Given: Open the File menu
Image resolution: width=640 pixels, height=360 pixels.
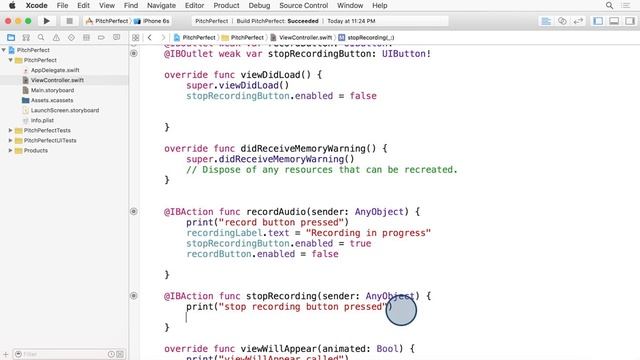Looking at the screenshot, I should pyautogui.click(x=62, y=5).
